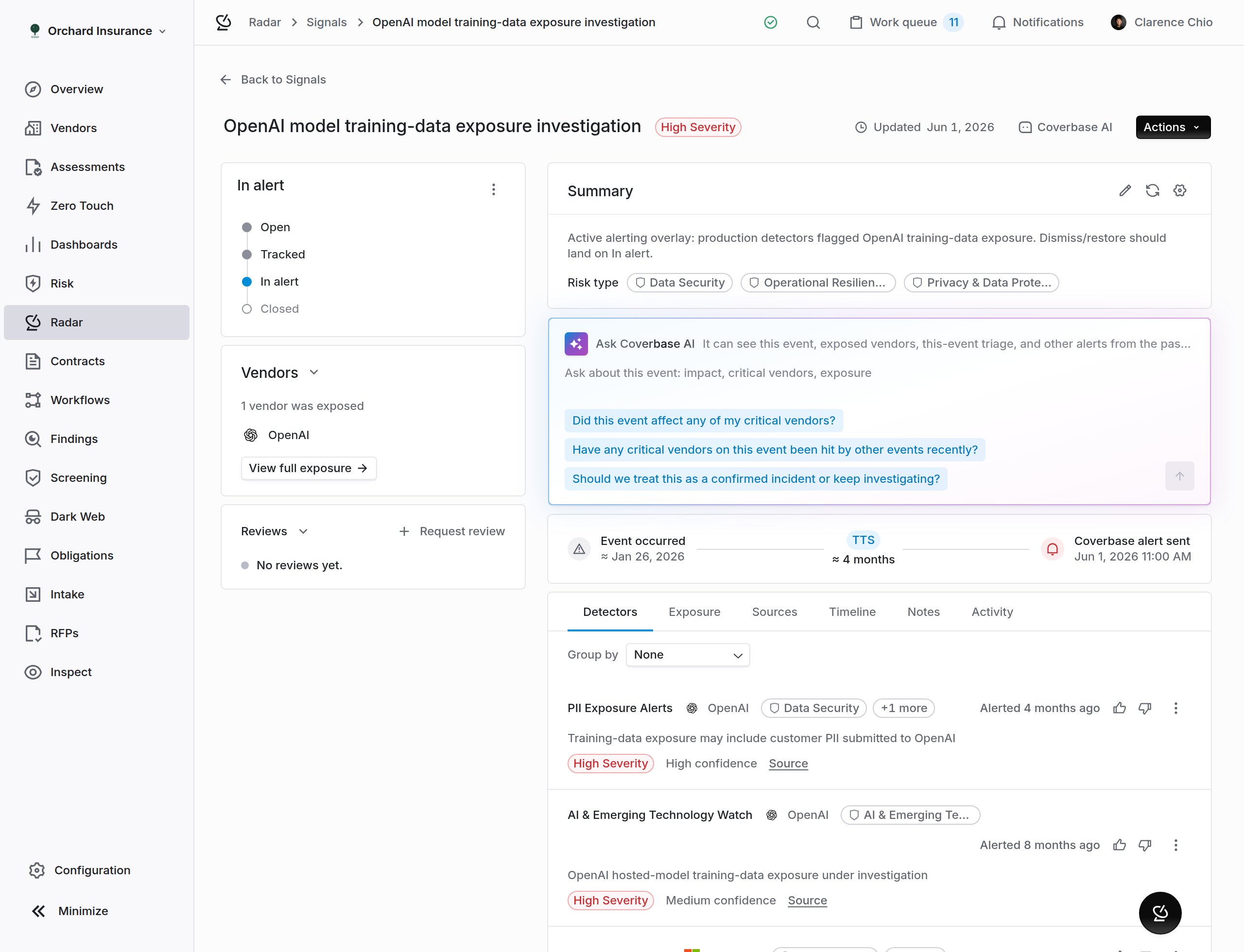
Task: Open Source link for PII Exposure Alerts
Action: (x=788, y=764)
